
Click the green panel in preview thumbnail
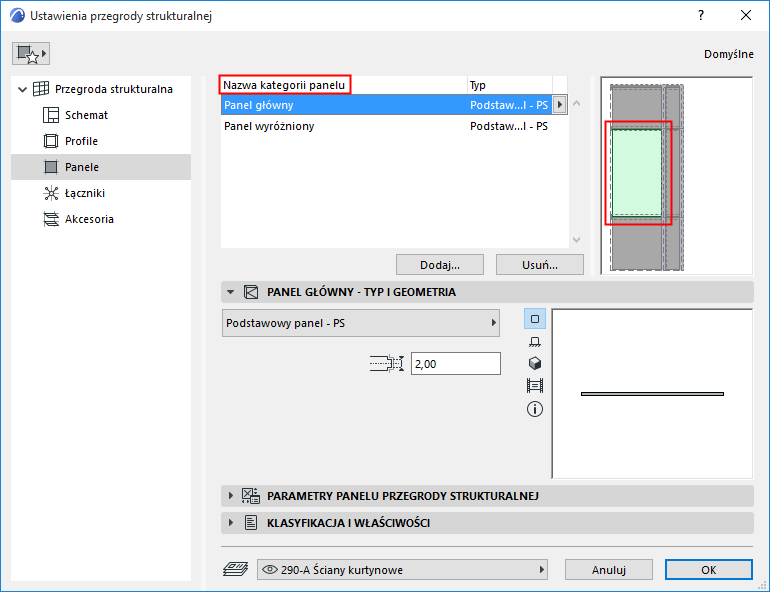636,172
